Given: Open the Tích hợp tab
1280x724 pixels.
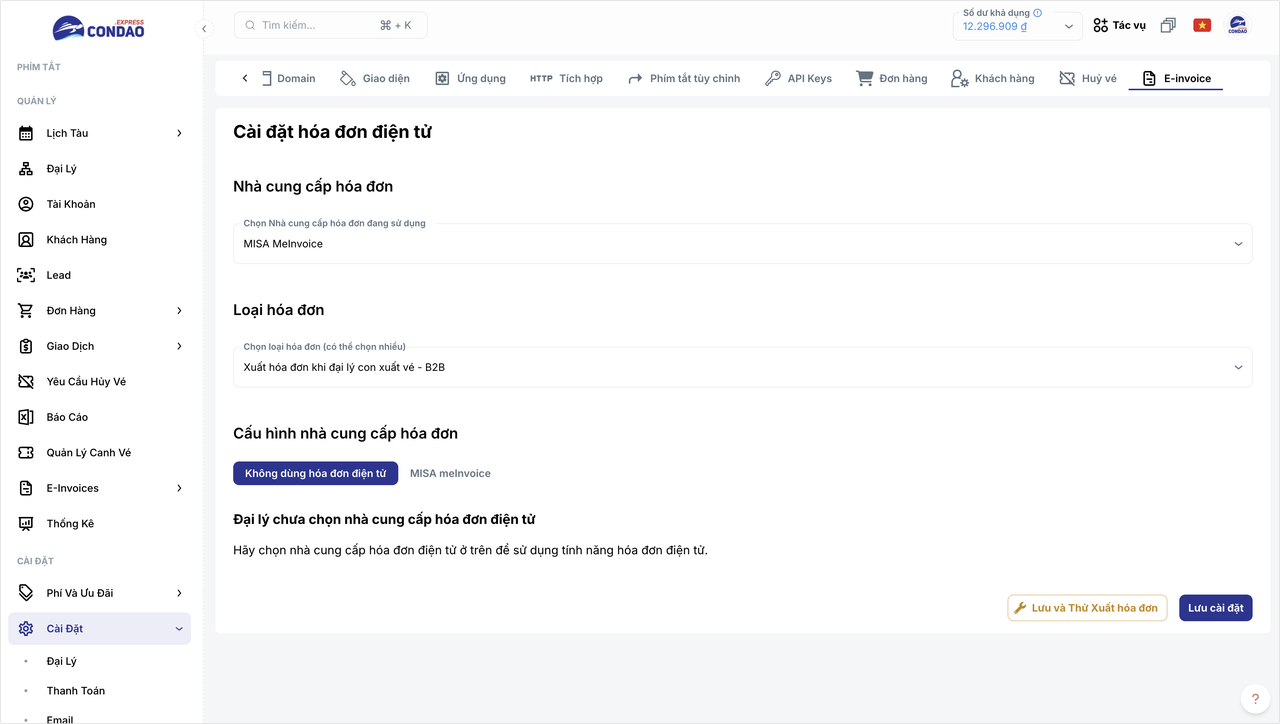Looking at the screenshot, I should (566, 78).
